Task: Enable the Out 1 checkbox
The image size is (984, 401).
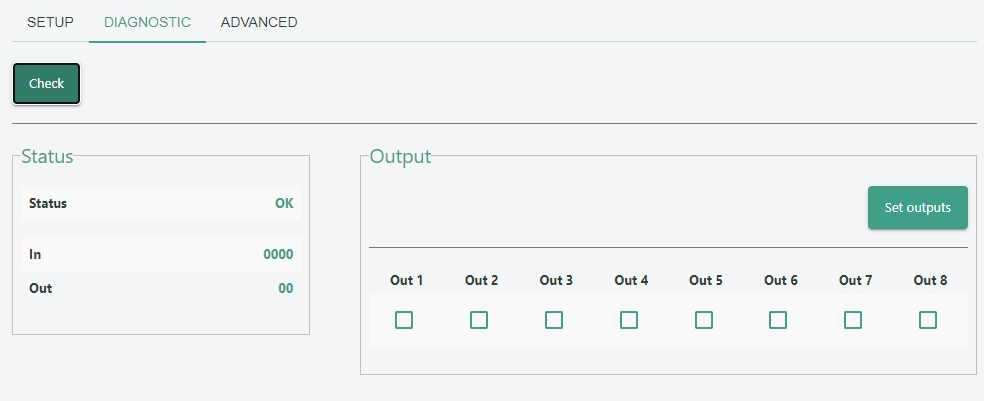Action: click(x=404, y=320)
